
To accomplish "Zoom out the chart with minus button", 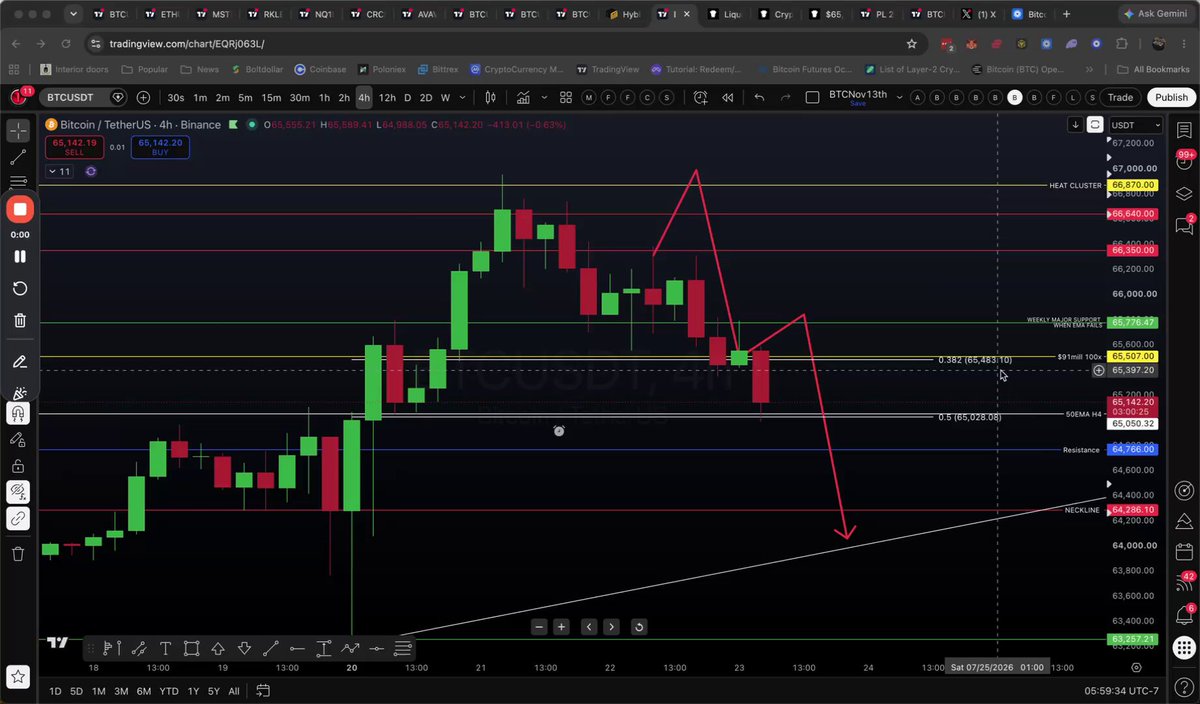I will 540,627.
